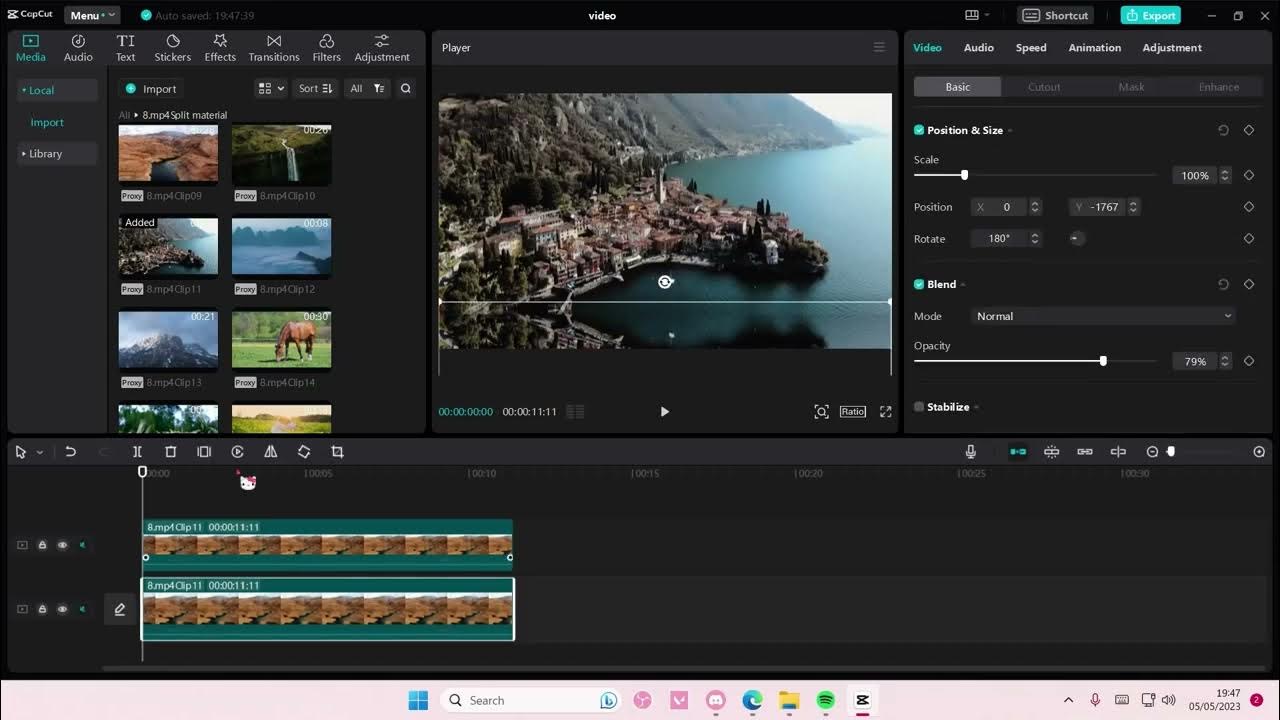The height and width of the screenshot is (720, 1280).
Task: Click the freeze frame icon in timeline toolbar
Action: [204, 452]
